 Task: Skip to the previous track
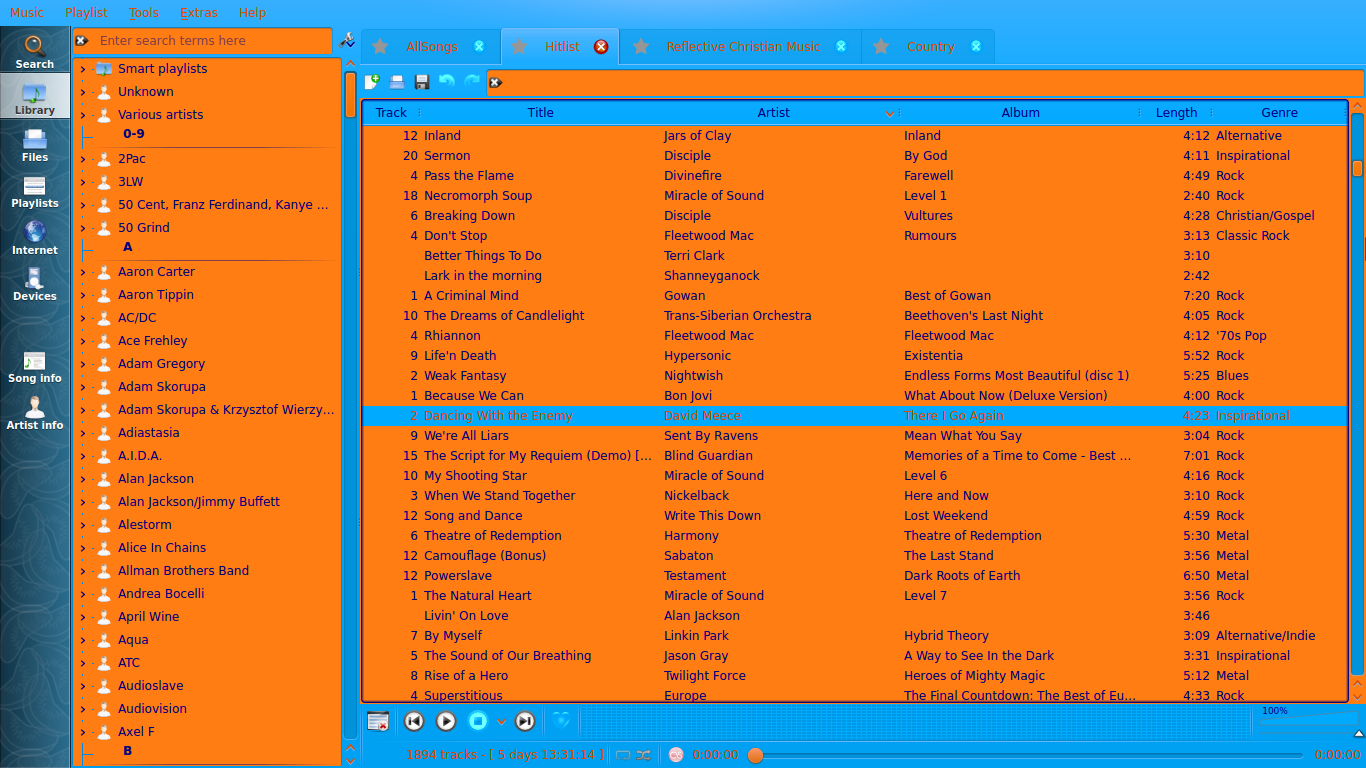[x=413, y=721]
